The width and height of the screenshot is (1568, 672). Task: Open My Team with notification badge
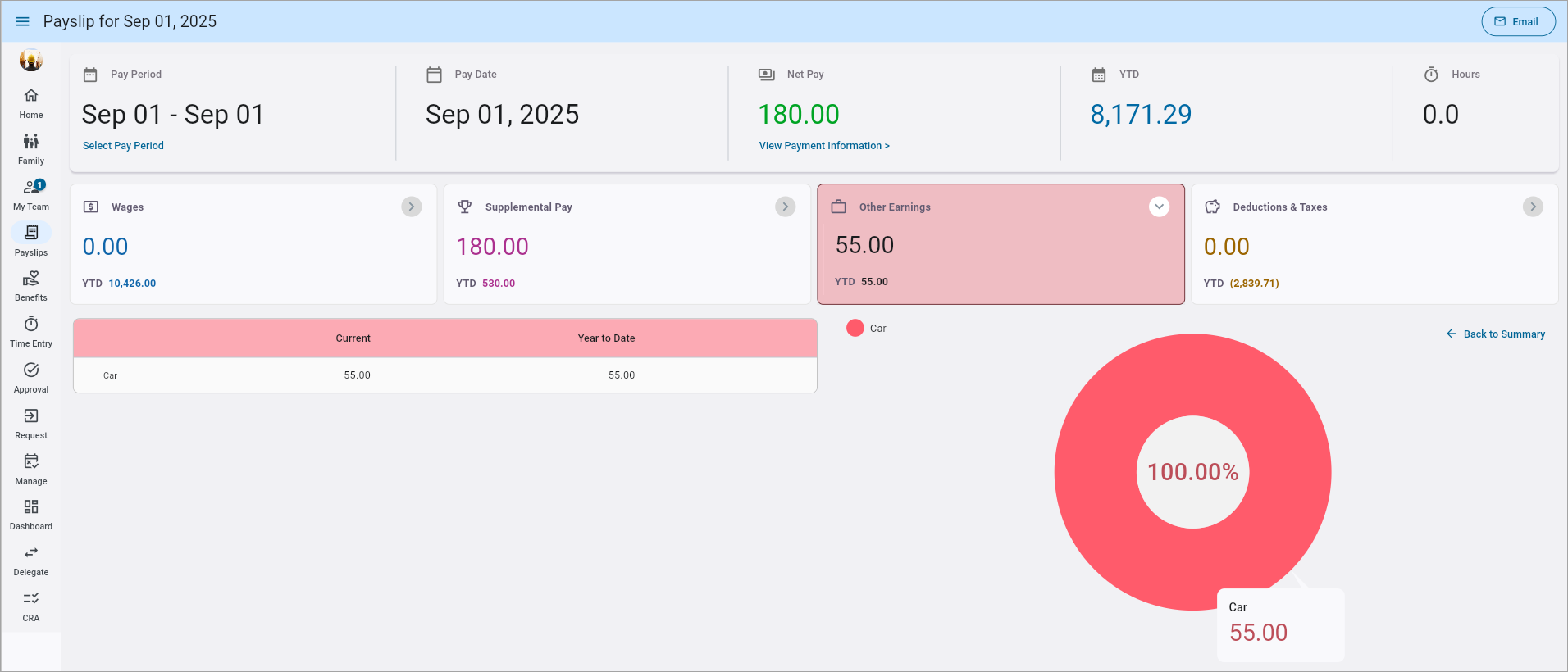tap(31, 188)
